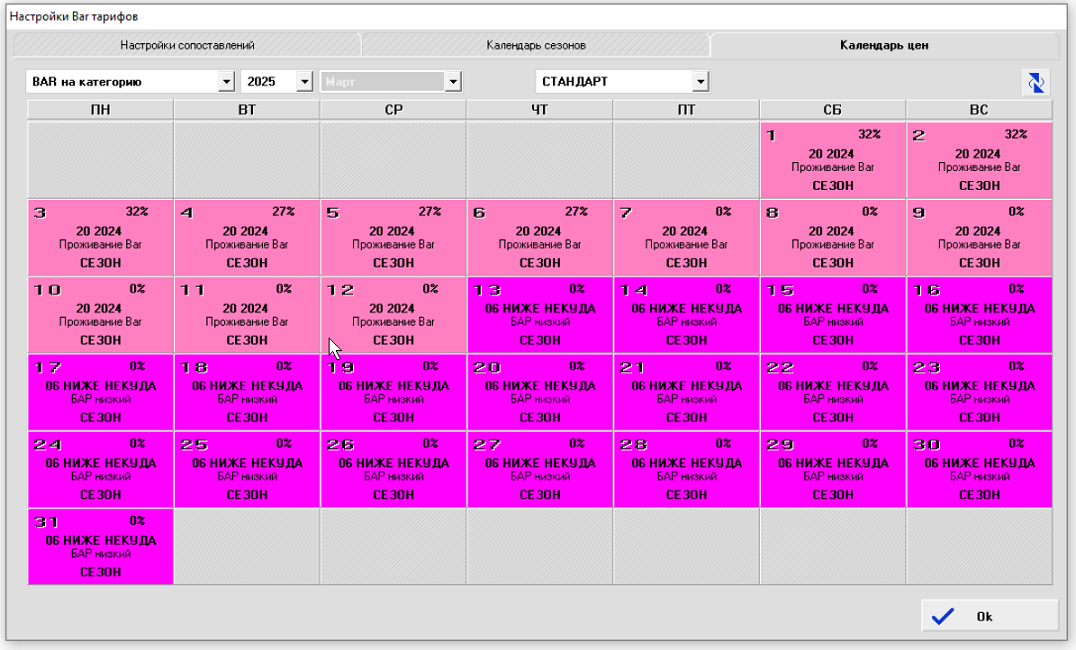Select day 22 magenta calendar cell

(832, 391)
